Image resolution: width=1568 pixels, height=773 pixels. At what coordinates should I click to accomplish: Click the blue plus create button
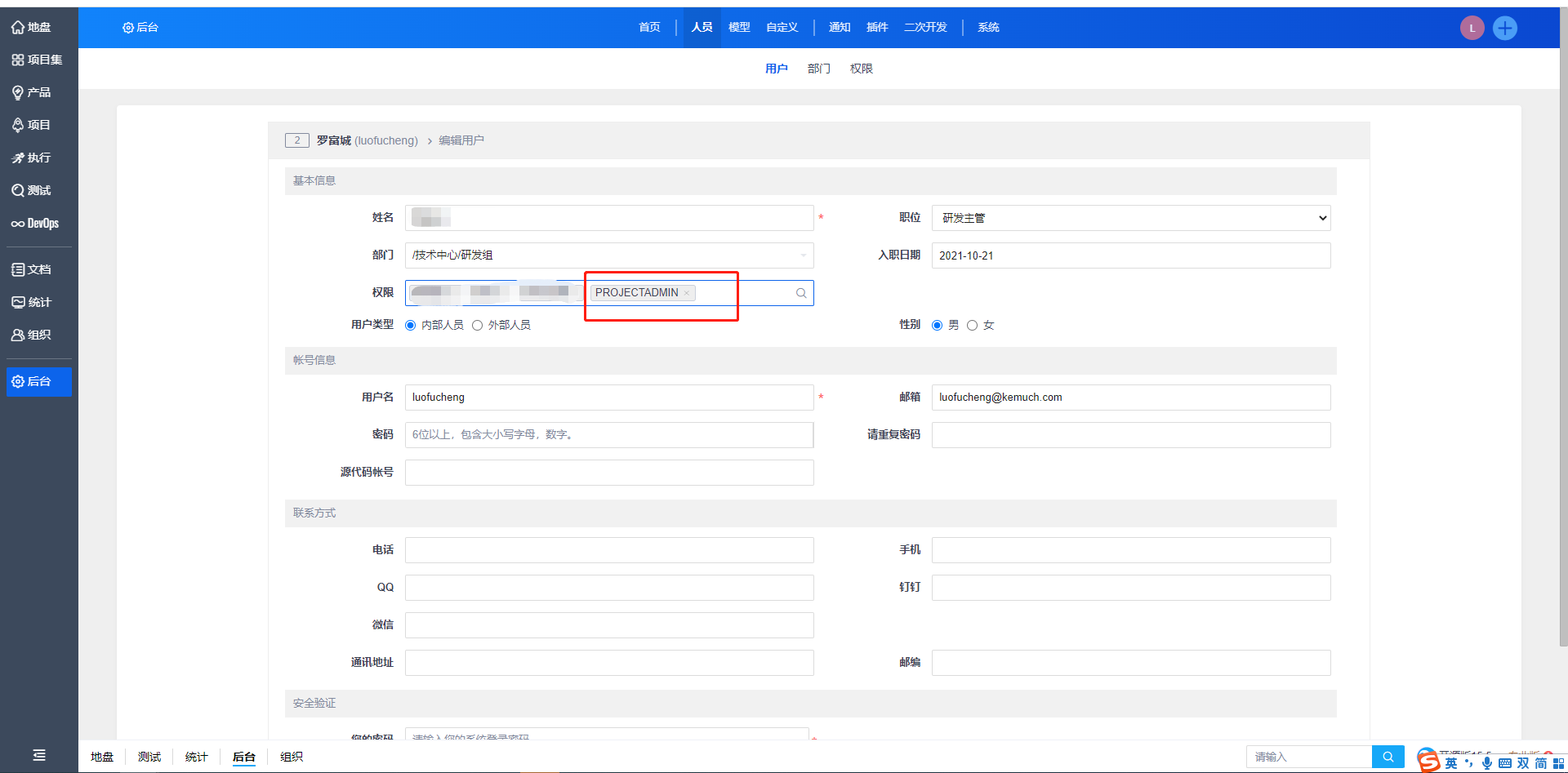coord(1504,28)
